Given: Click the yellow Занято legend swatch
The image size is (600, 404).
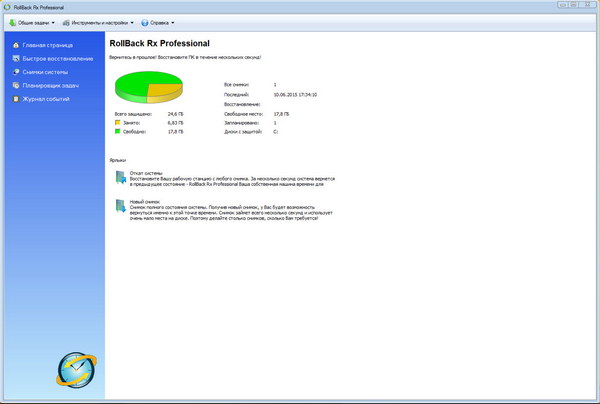Looking at the screenshot, I should tap(117, 122).
